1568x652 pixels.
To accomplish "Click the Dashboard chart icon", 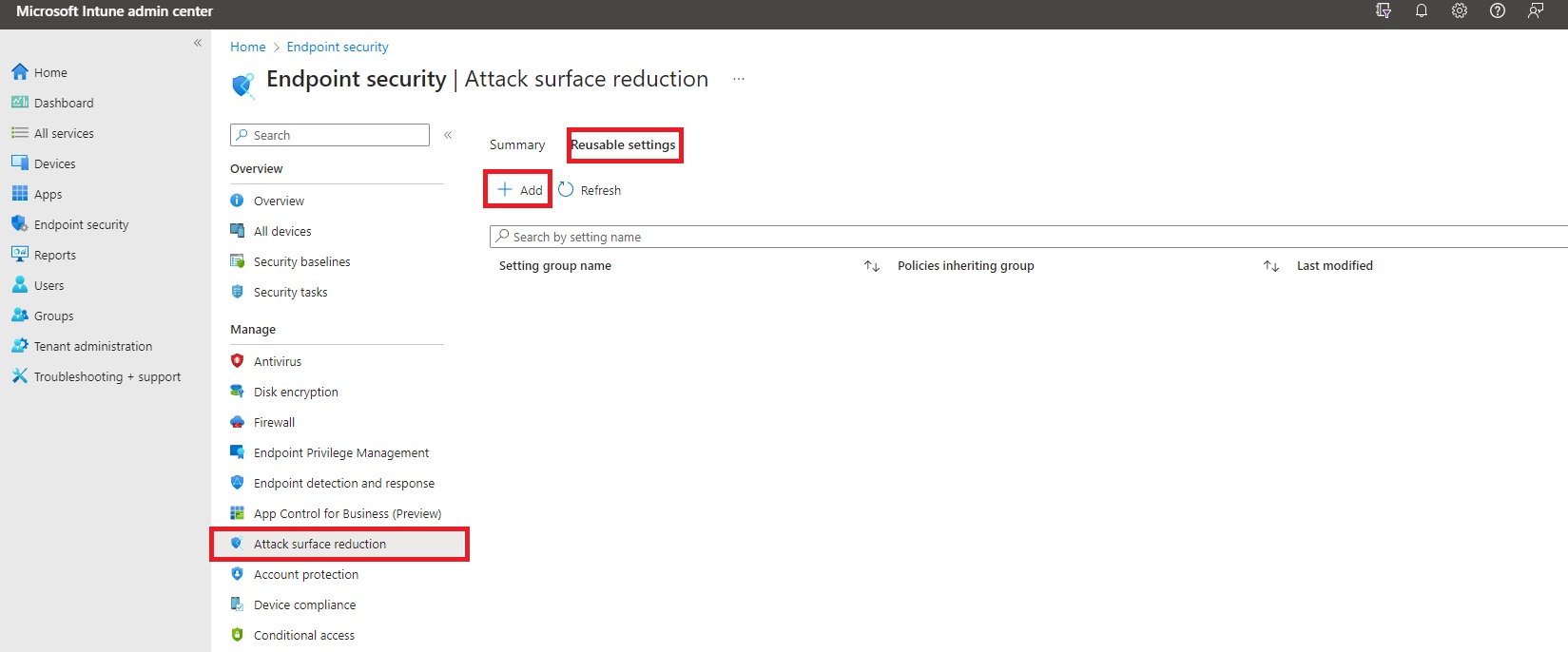I will pos(20,103).
